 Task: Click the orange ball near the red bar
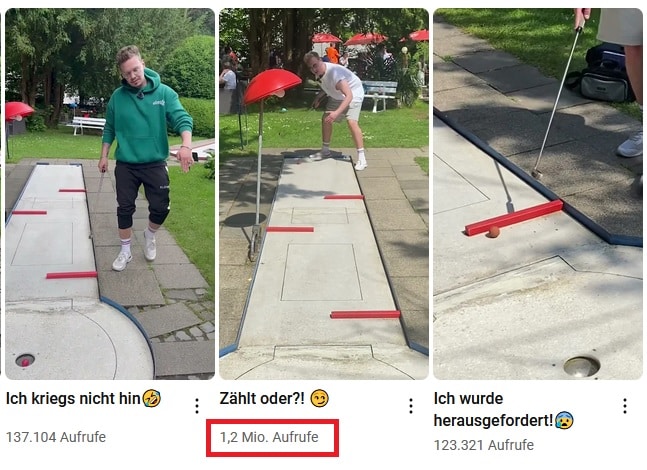494,232
